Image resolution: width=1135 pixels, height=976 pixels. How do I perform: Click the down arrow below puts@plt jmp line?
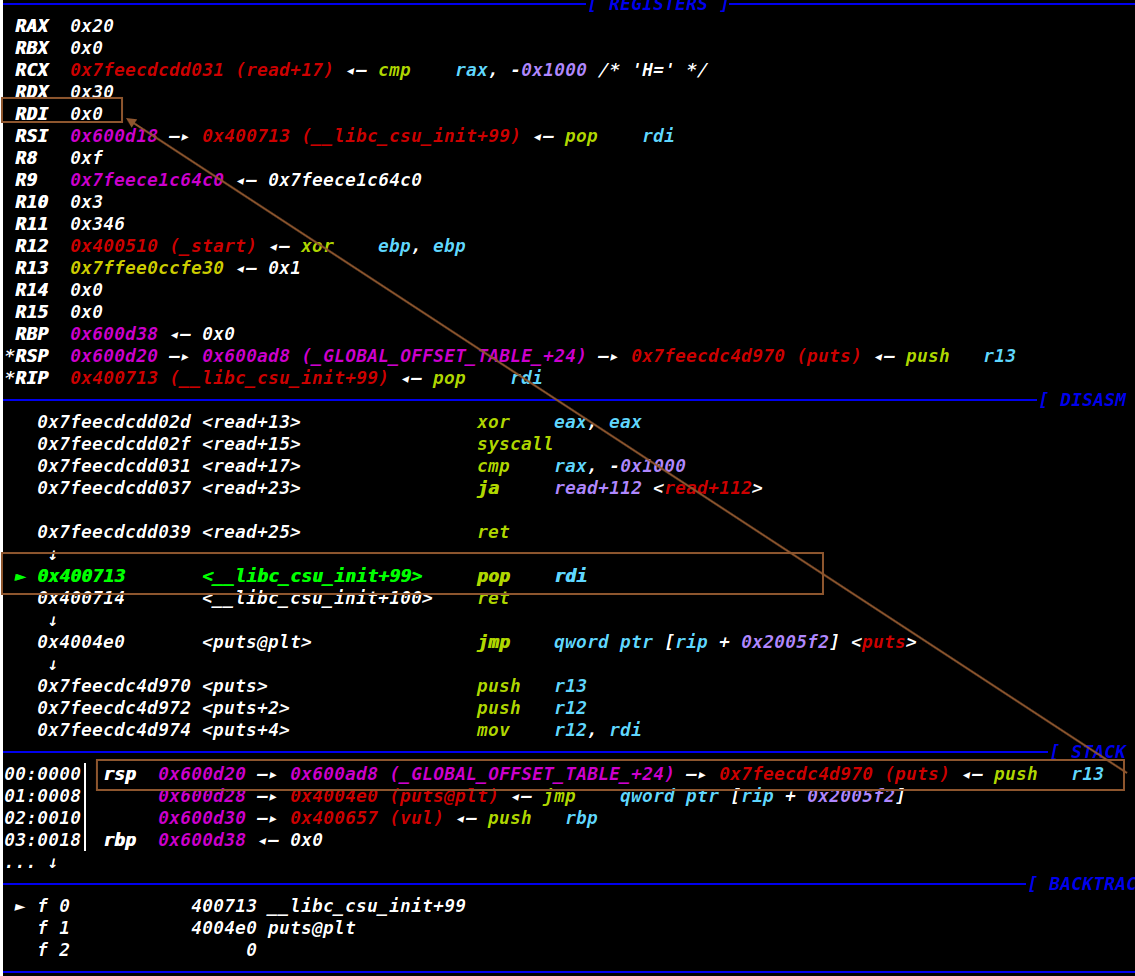(x=52, y=664)
